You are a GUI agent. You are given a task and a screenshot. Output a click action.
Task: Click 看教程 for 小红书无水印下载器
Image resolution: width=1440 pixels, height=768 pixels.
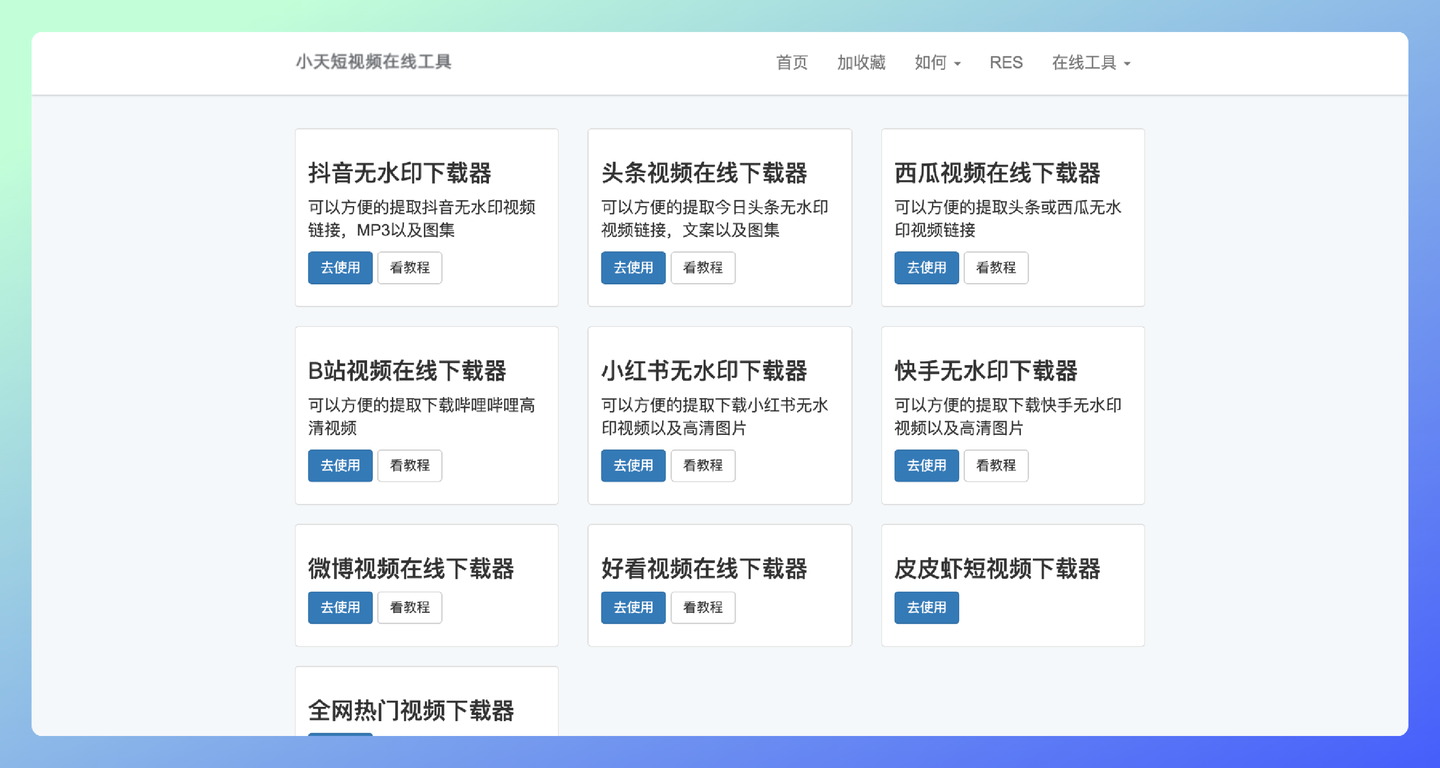(703, 466)
